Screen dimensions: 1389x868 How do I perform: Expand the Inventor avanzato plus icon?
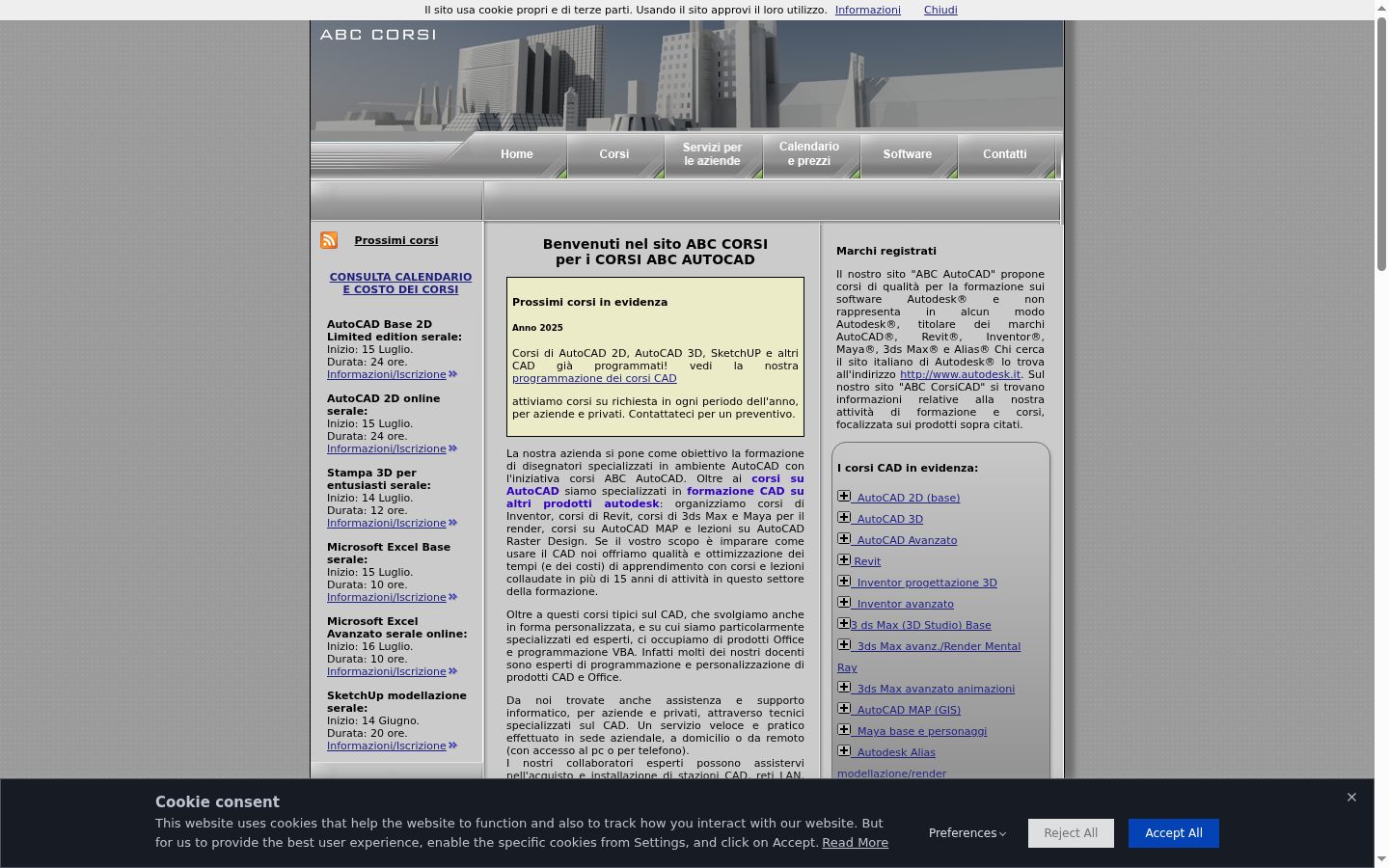click(844, 603)
